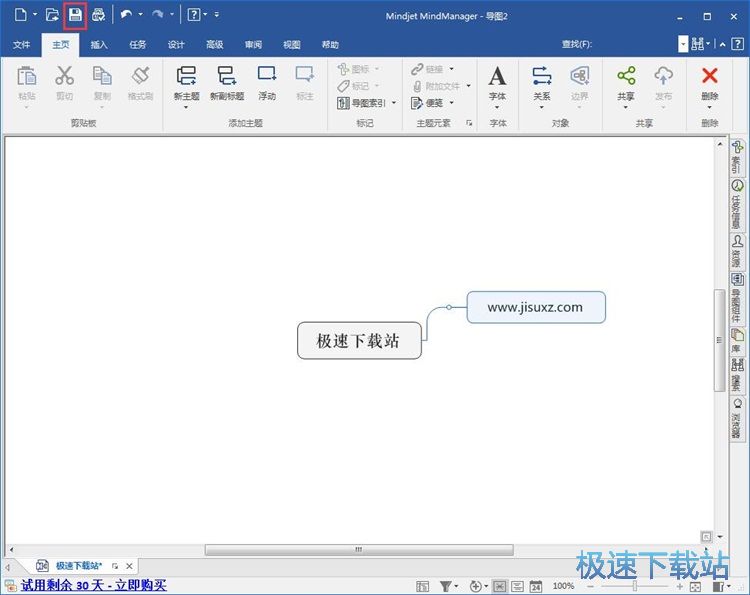
Task: Click the zoom slider handle
Action: [x=635, y=586]
